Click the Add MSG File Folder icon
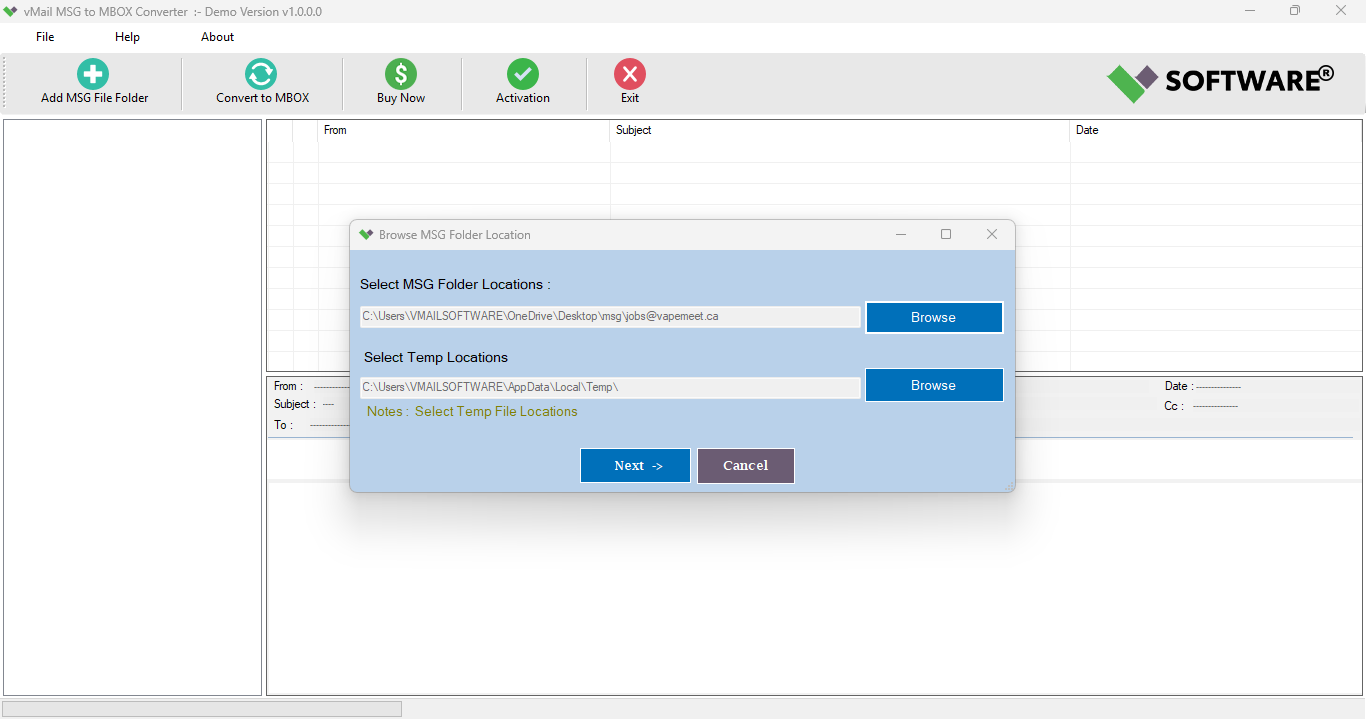The height and width of the screenshot is (720, 1366). 92,74
